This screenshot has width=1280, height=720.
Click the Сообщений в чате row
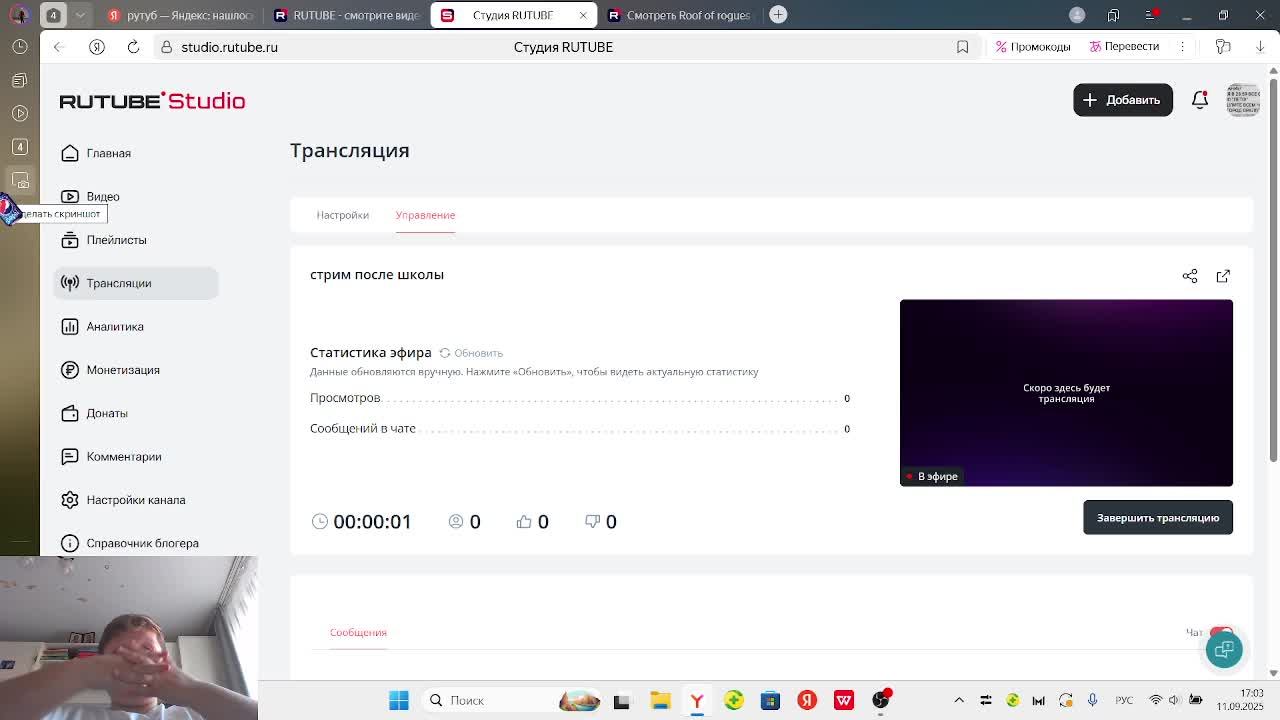click(x=580, y=428)
